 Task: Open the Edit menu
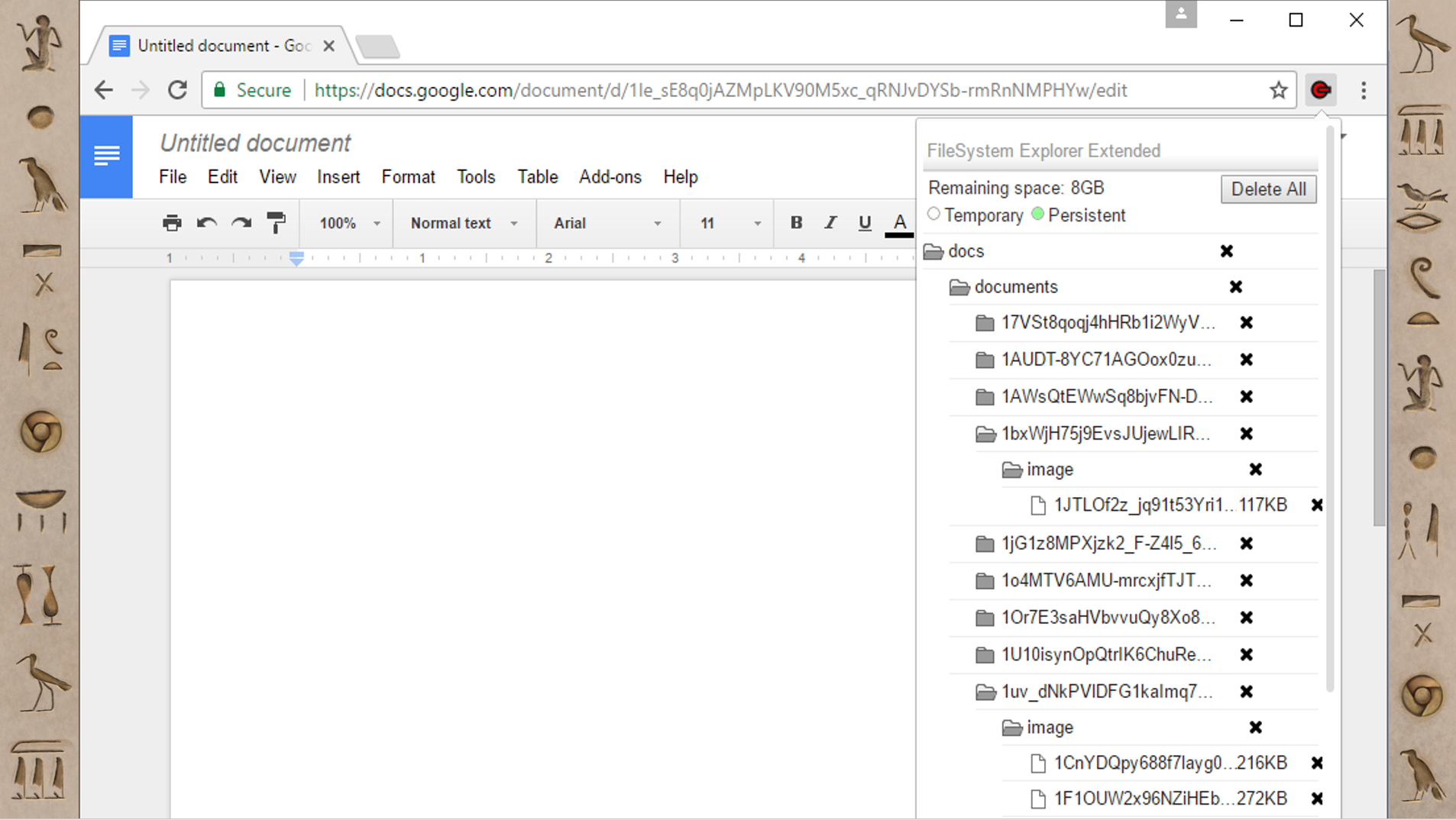222,177
